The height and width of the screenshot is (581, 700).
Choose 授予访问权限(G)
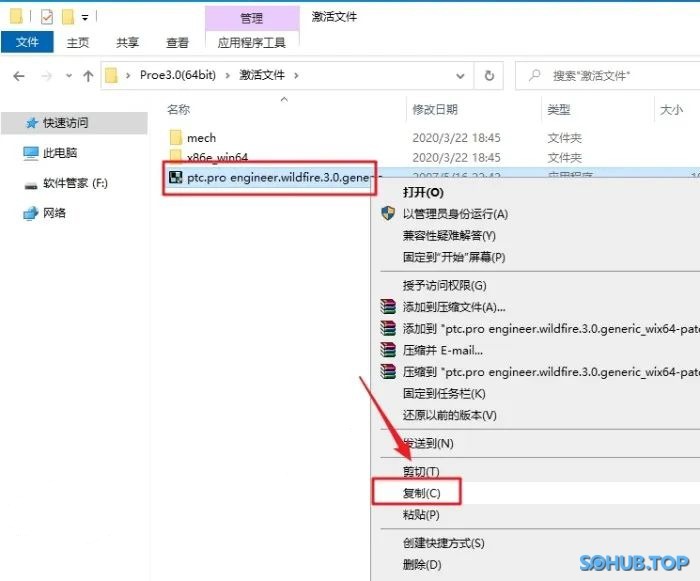444,285
